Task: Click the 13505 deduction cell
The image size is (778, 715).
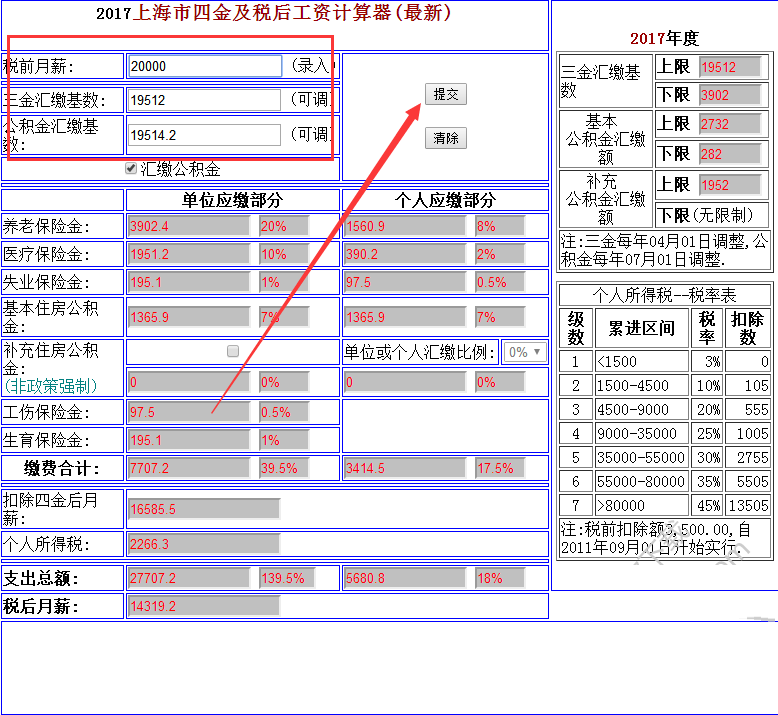Action: 748,506
